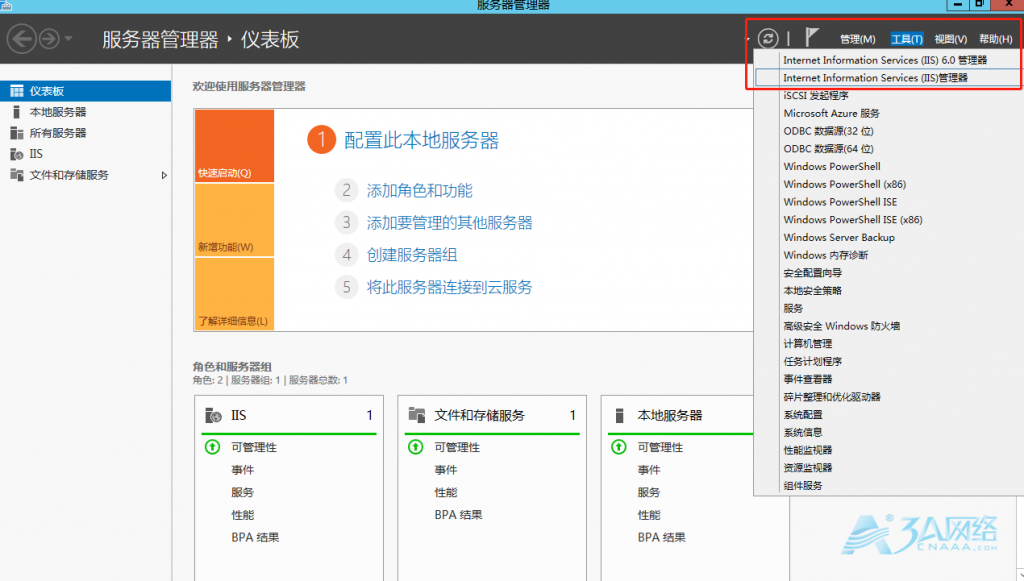Click the back navigation arrow

tap(22, 39)
